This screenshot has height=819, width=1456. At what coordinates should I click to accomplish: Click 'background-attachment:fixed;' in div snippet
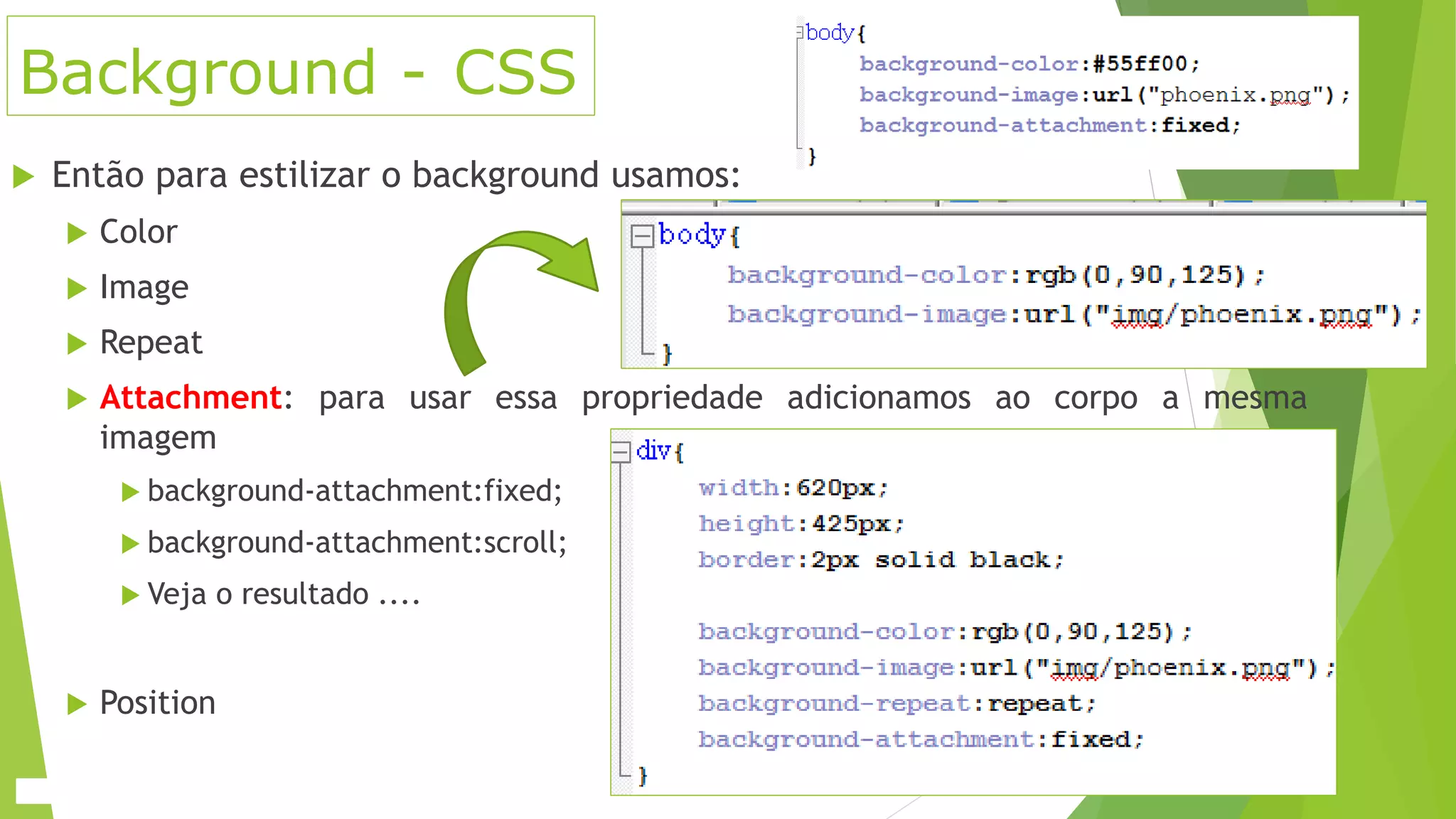point(921,739)
